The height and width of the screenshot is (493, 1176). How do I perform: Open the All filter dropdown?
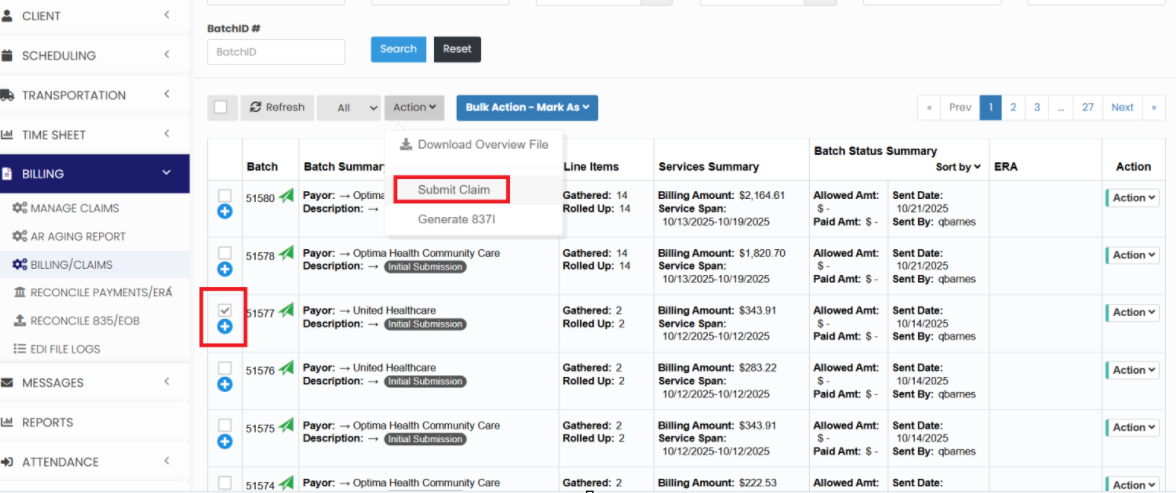(349, 108)
